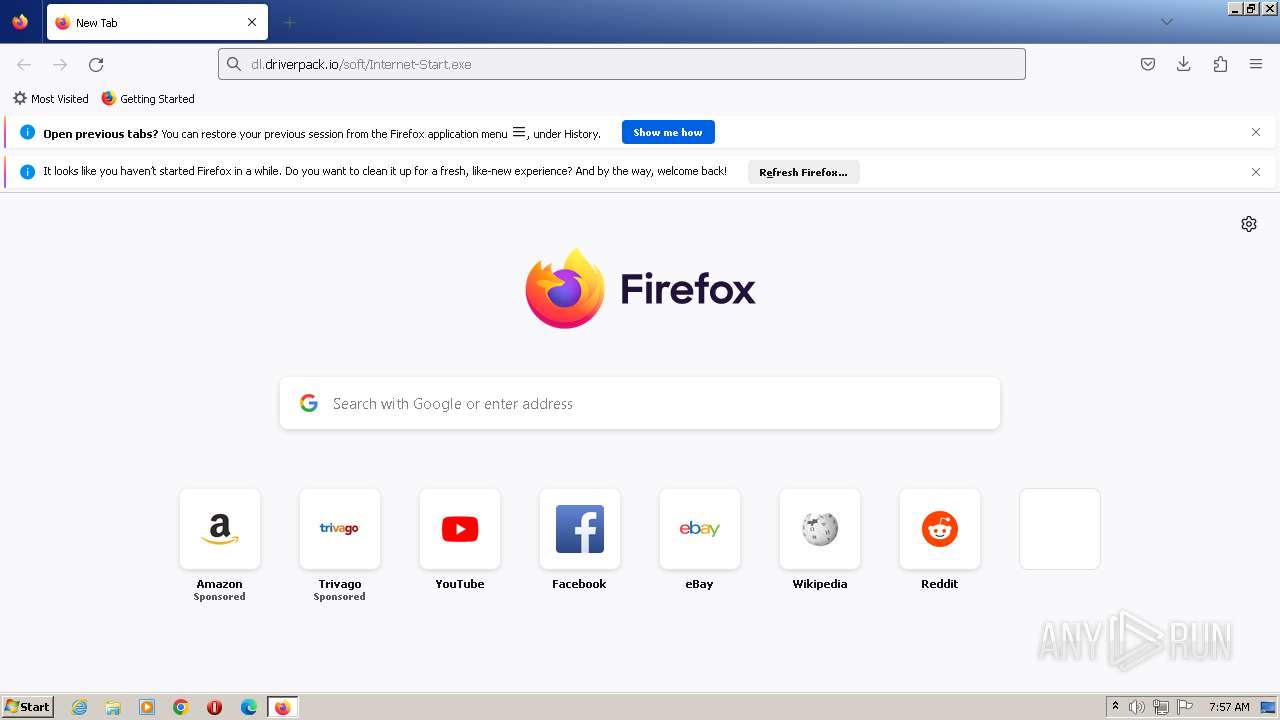The image size is (1280, 720).
Task: Open Windows Explorer folder taskbar icon
Action: tap(113, 707)
